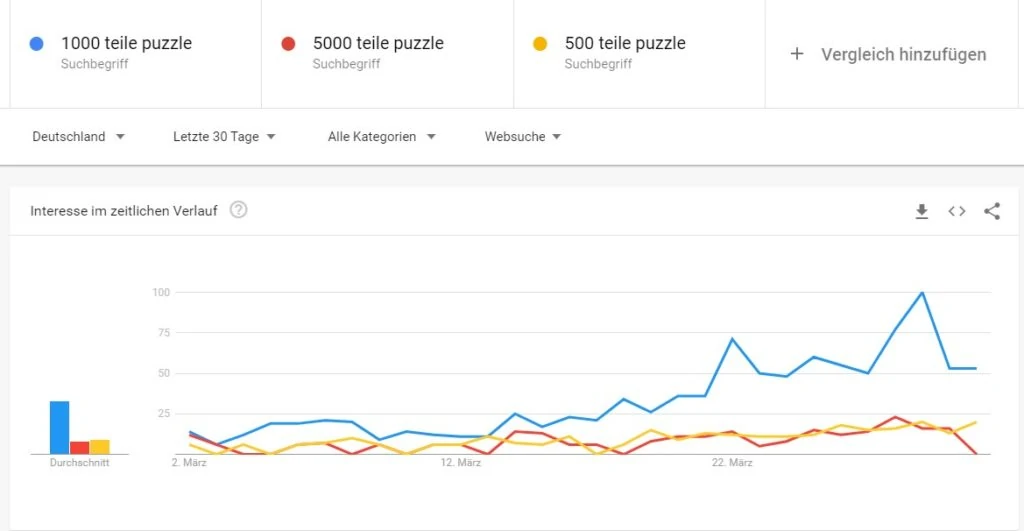This screenshot has width=1024, height=531.
Task: Click the 22. März date label
Action: point(732,463)
